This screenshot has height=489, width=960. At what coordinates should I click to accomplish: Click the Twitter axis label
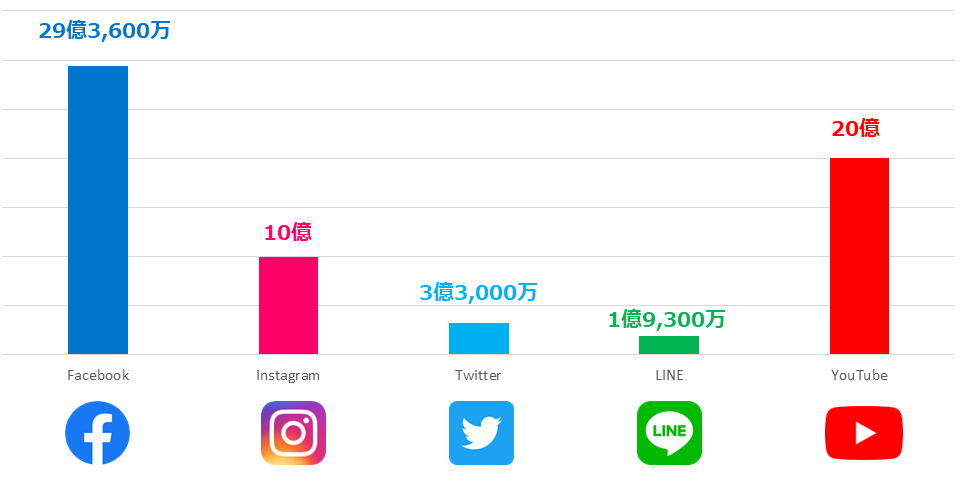(478, 376)
